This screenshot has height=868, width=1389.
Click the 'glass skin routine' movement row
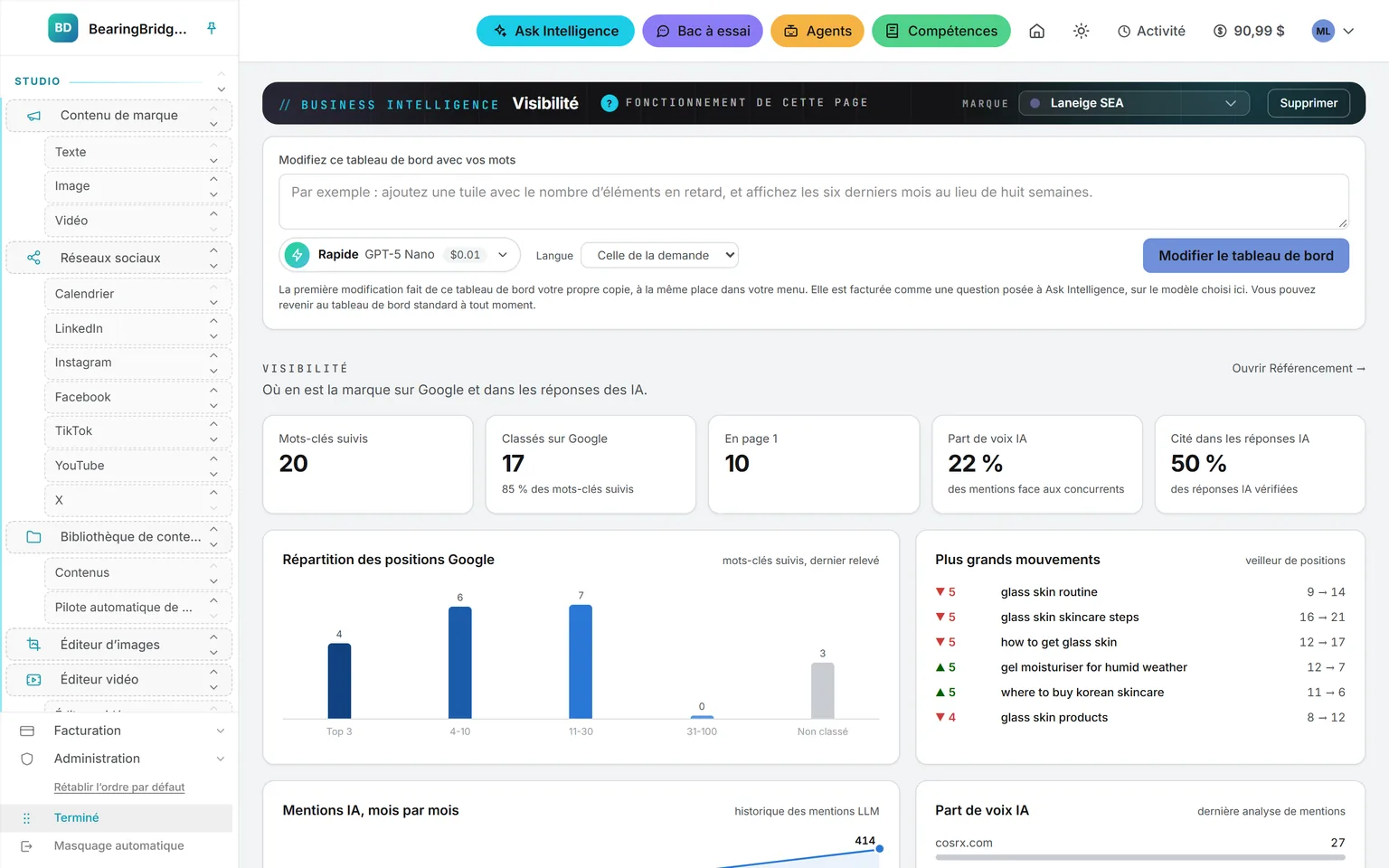(x=1140, y=592)
